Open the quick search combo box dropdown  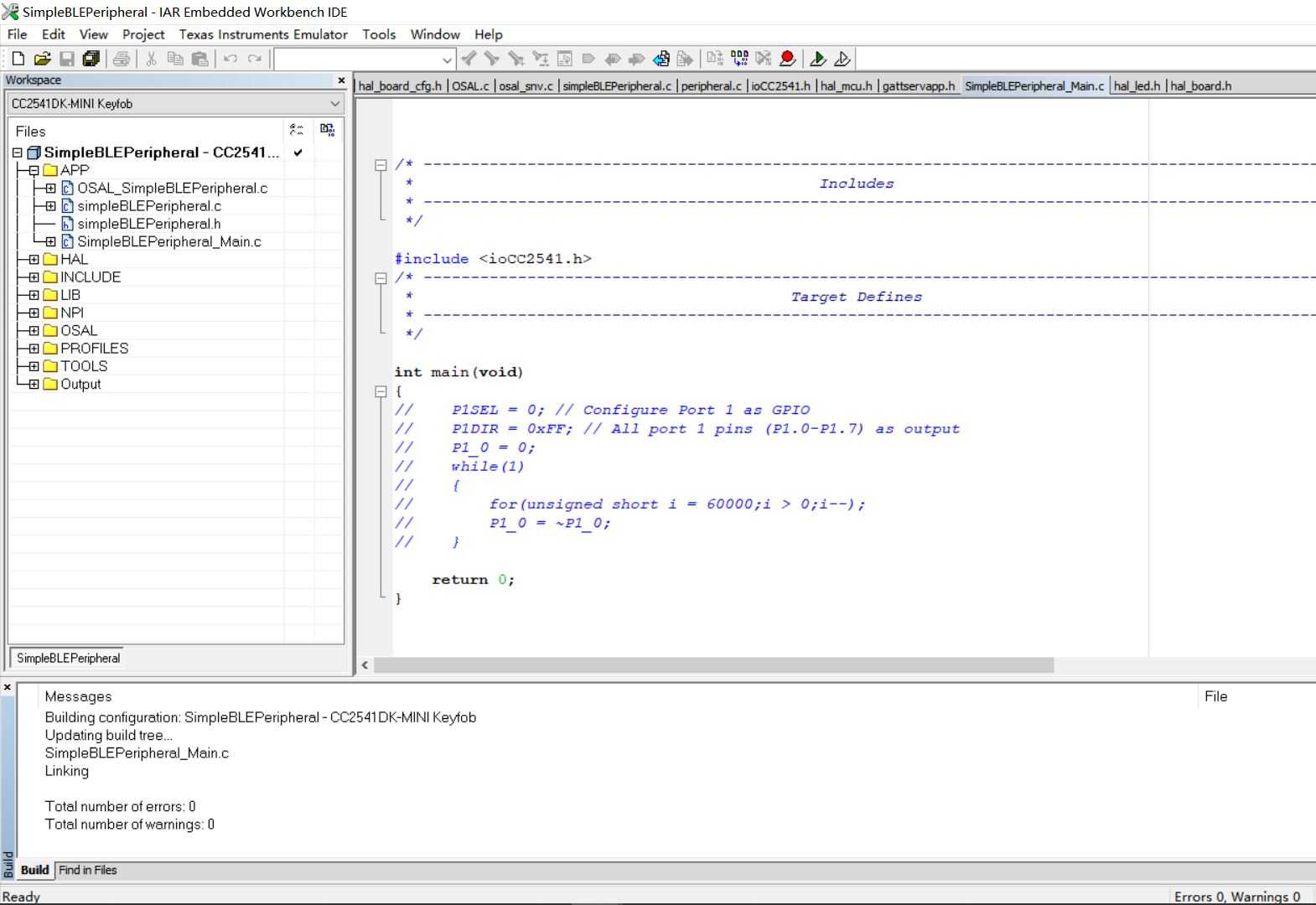[x=447, y=59]
